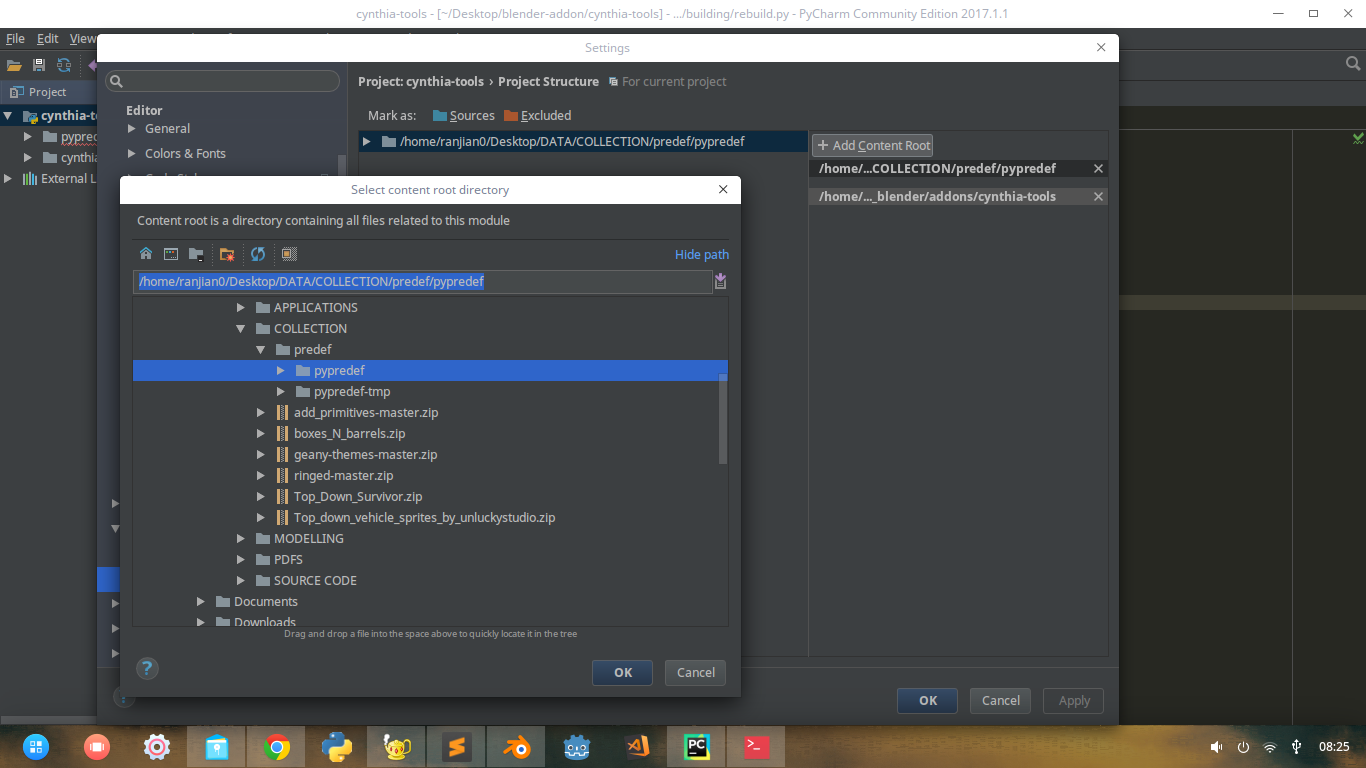Cancel the content root dialog

695,673
